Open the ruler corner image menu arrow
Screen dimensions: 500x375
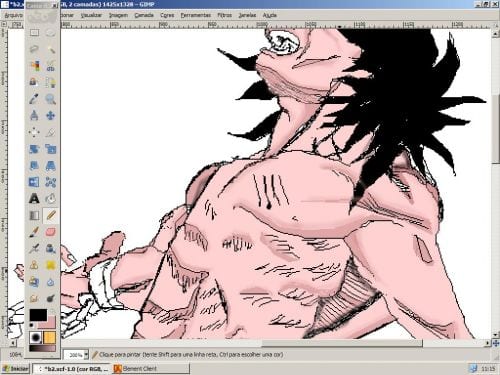pyautogui.click(x=4, y=24)
